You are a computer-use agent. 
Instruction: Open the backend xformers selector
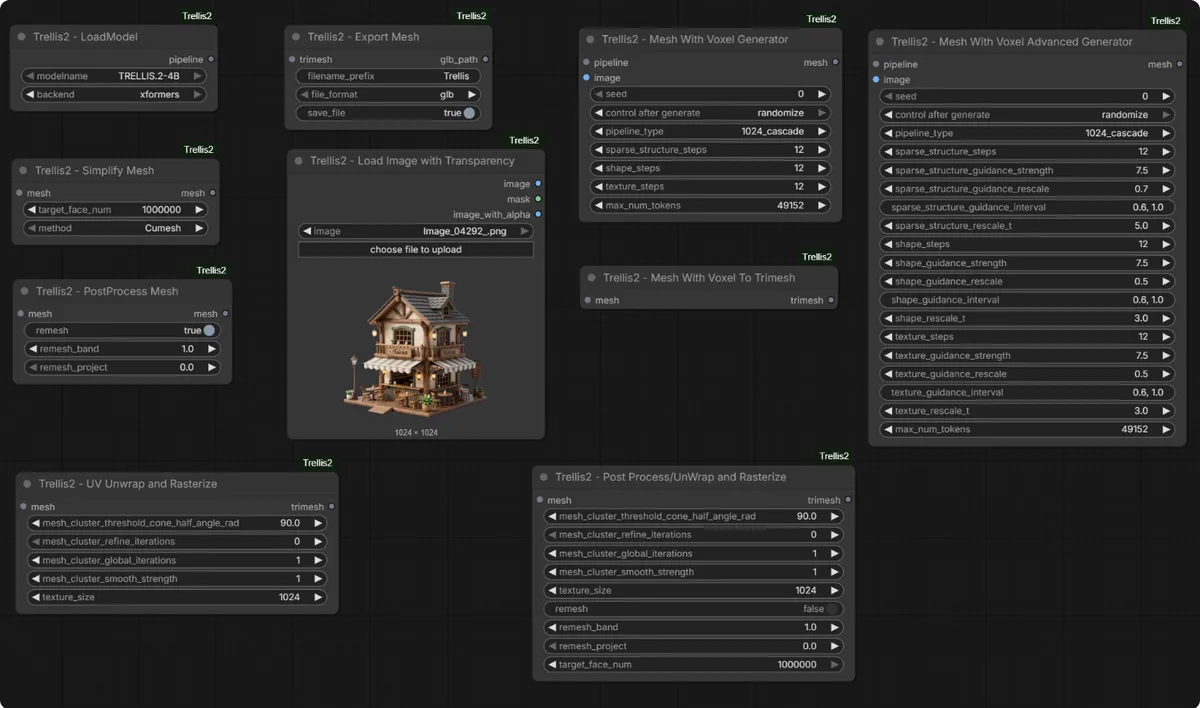(114, 95)
